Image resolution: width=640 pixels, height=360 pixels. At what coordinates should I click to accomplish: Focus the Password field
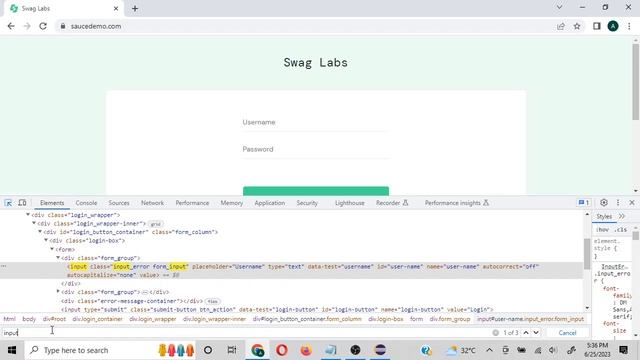point(316,149)
